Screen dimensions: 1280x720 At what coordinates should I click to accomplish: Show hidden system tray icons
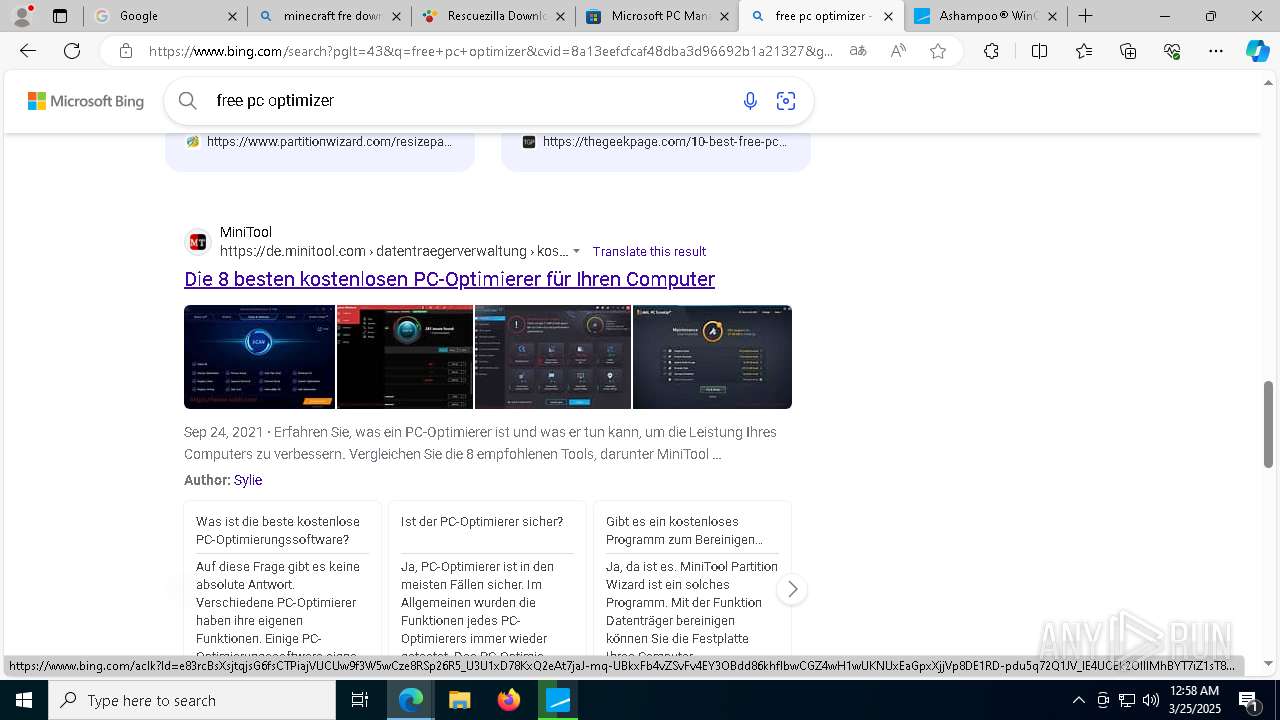[x=1078, y=700]
